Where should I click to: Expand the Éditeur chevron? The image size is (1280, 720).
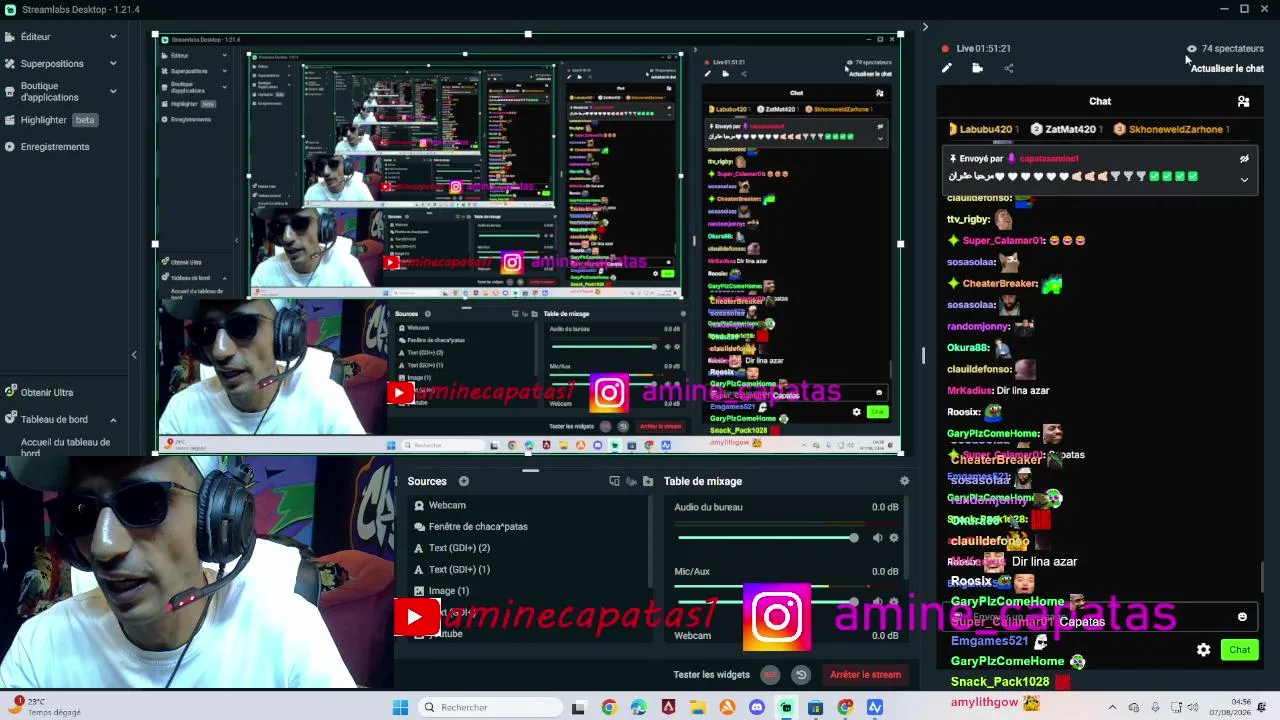[113, 37]
